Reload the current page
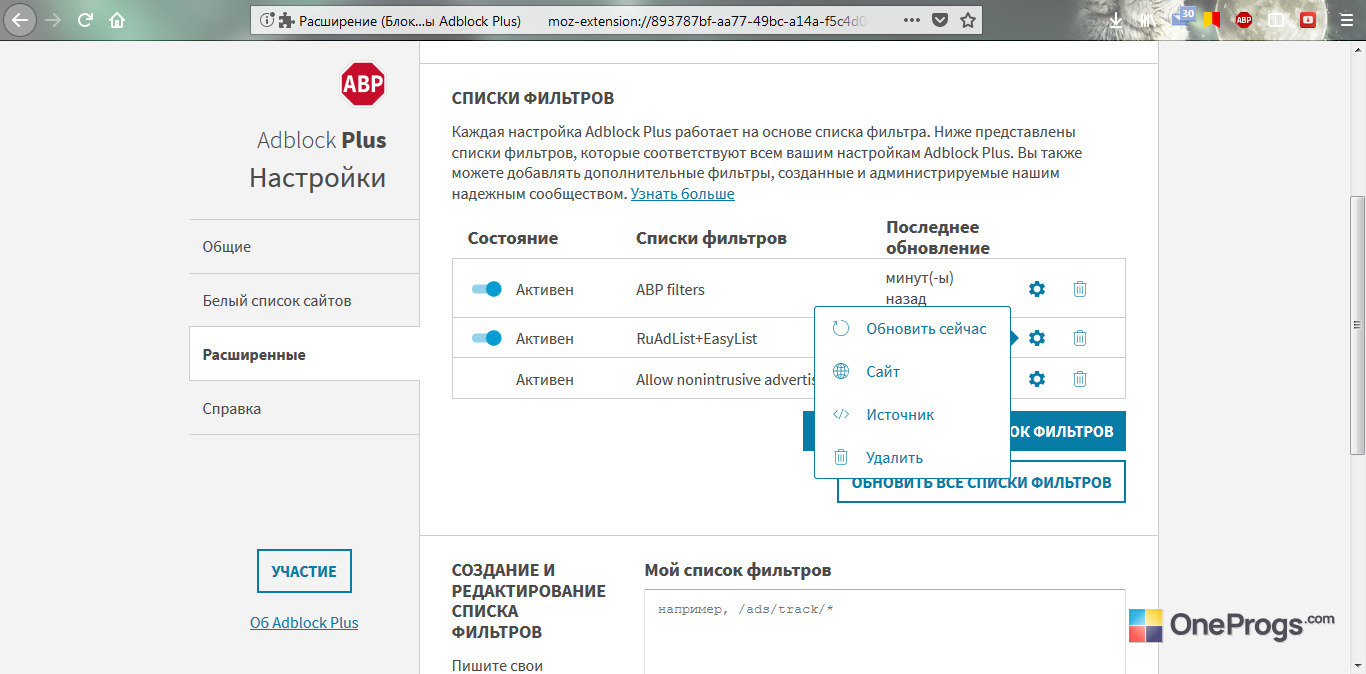 tap(86, 19)
